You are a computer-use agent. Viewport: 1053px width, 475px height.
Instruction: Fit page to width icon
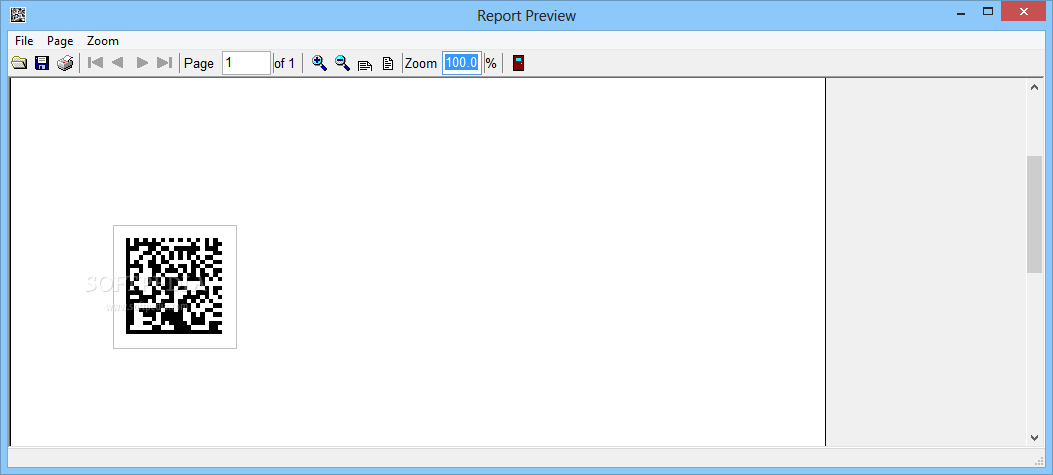(x=365, y=64)
